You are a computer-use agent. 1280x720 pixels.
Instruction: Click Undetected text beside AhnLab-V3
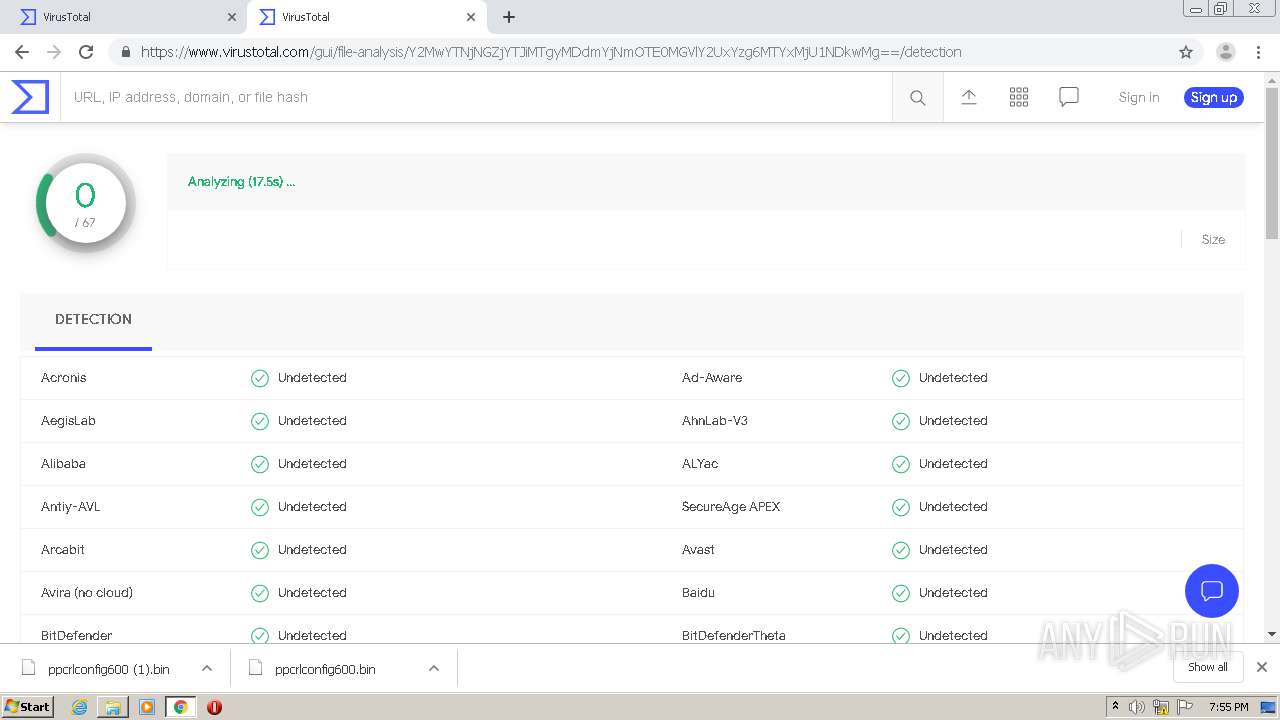[x=953, y=421]
